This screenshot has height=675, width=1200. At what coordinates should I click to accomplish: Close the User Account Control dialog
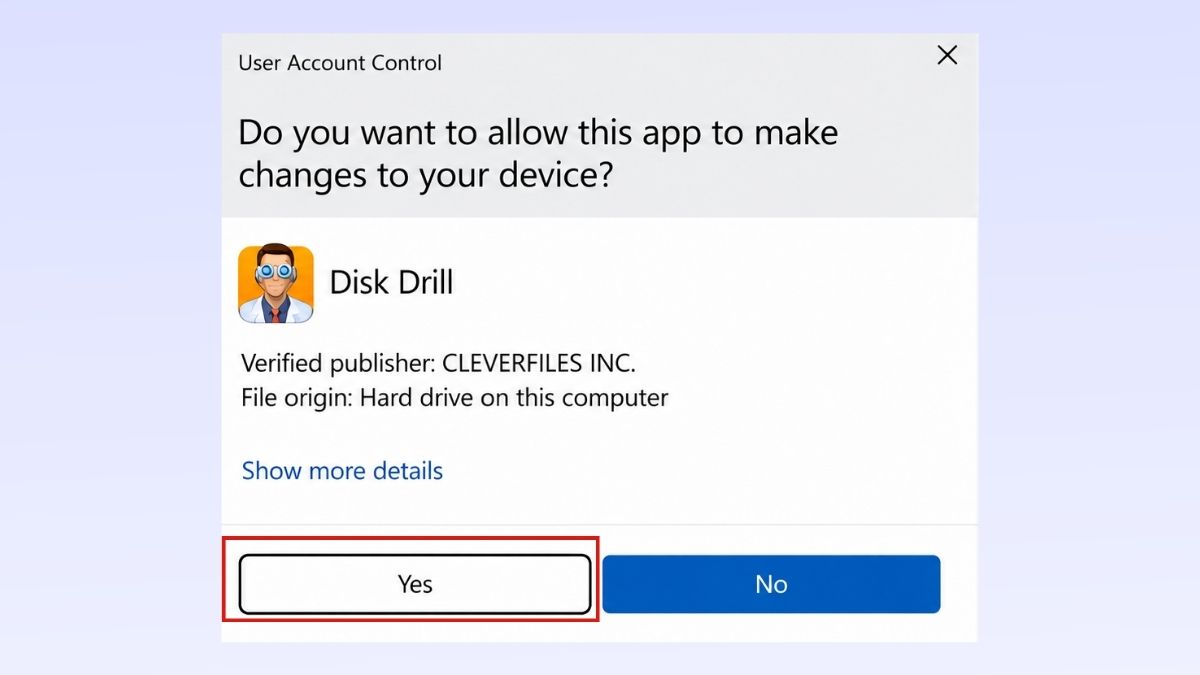pos(947,56)
